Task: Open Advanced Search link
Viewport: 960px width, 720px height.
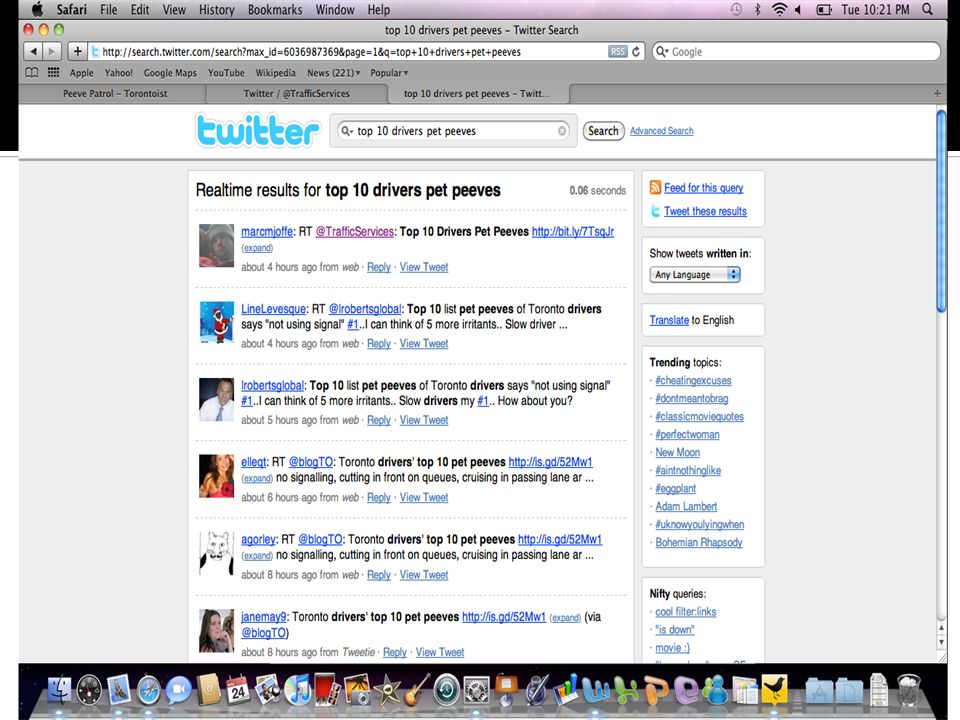Action: point(661,130)
